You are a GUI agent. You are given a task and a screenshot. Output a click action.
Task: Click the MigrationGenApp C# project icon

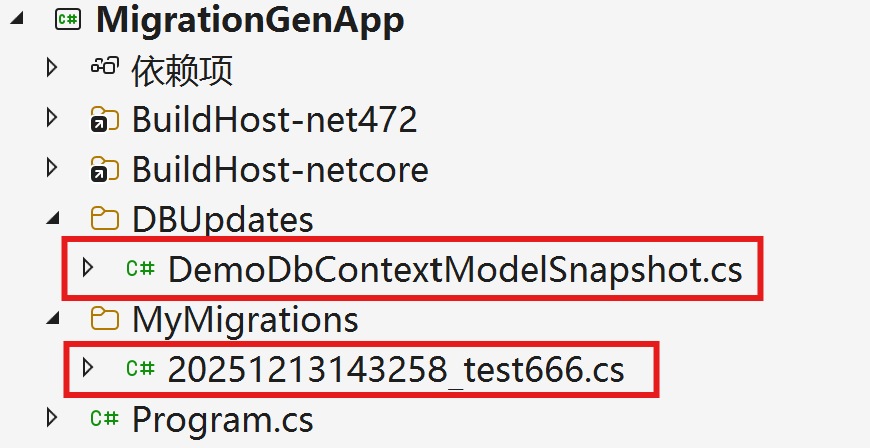68,21
